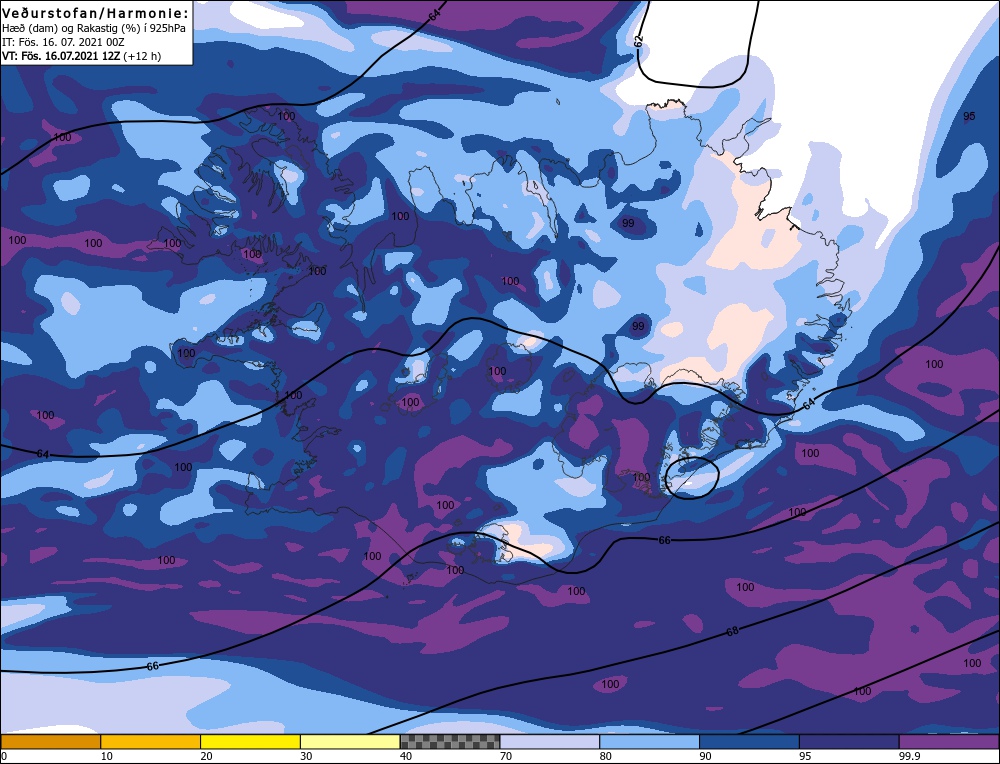Click the 80 legend tick label

[x=606, y=756]
